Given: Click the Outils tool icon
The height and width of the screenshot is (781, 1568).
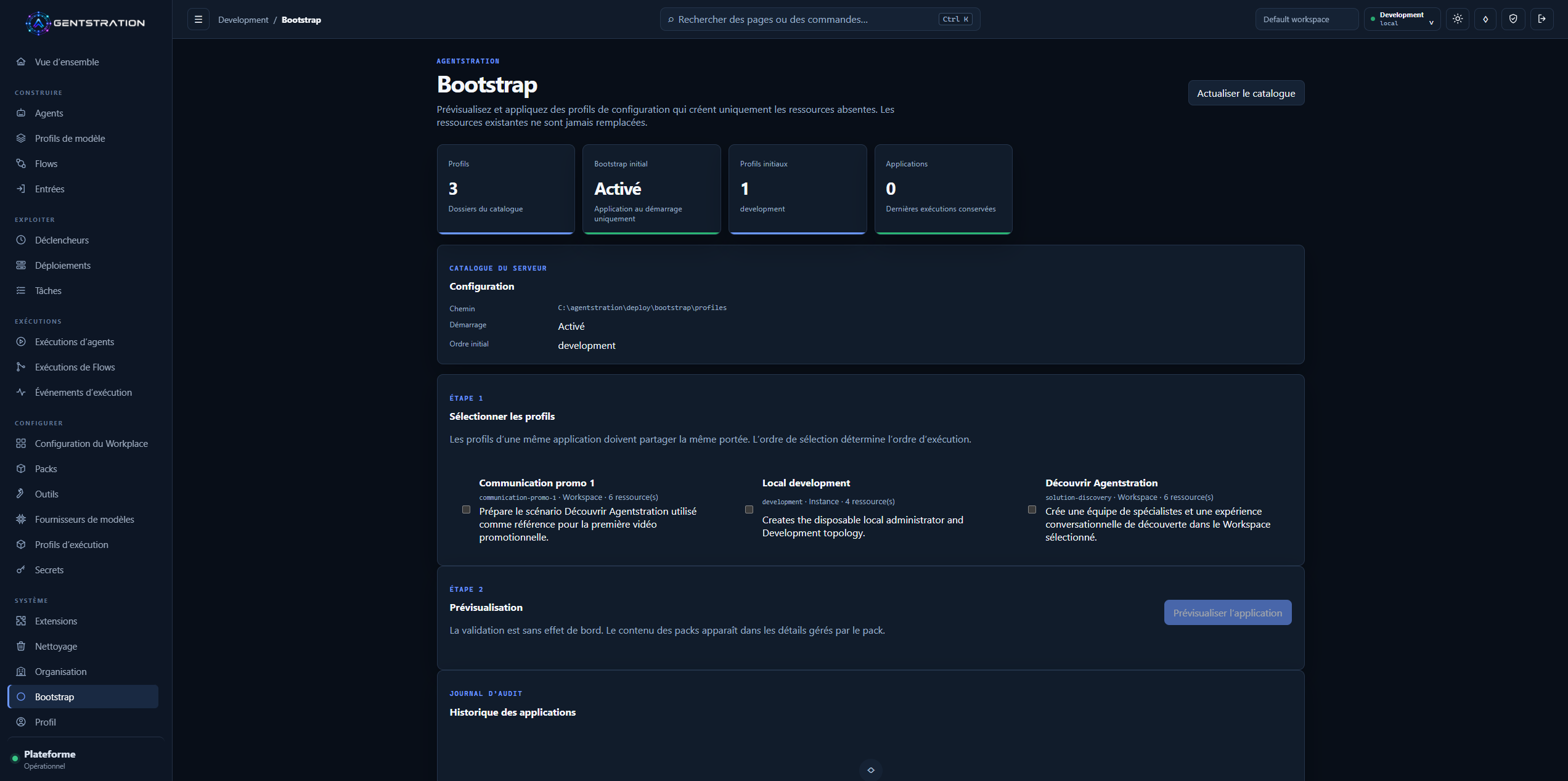Looking at the screenshot, I should (x=21, y=494).
